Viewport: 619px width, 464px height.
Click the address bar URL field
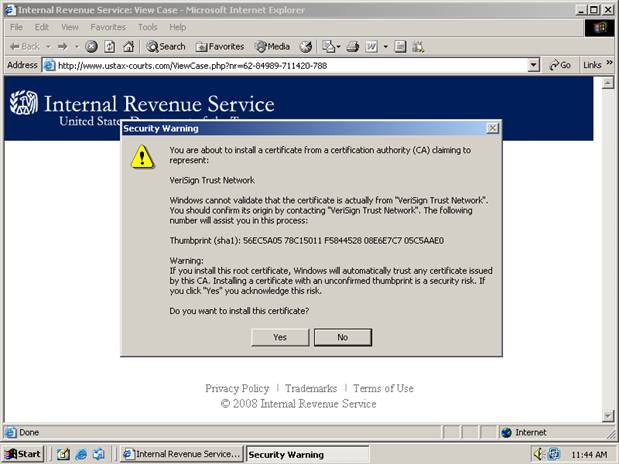291,66
